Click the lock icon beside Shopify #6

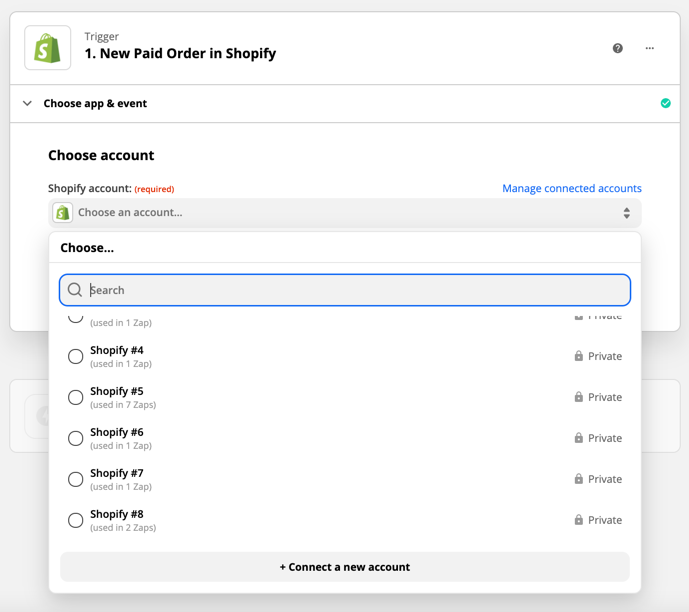coord(579,438)
